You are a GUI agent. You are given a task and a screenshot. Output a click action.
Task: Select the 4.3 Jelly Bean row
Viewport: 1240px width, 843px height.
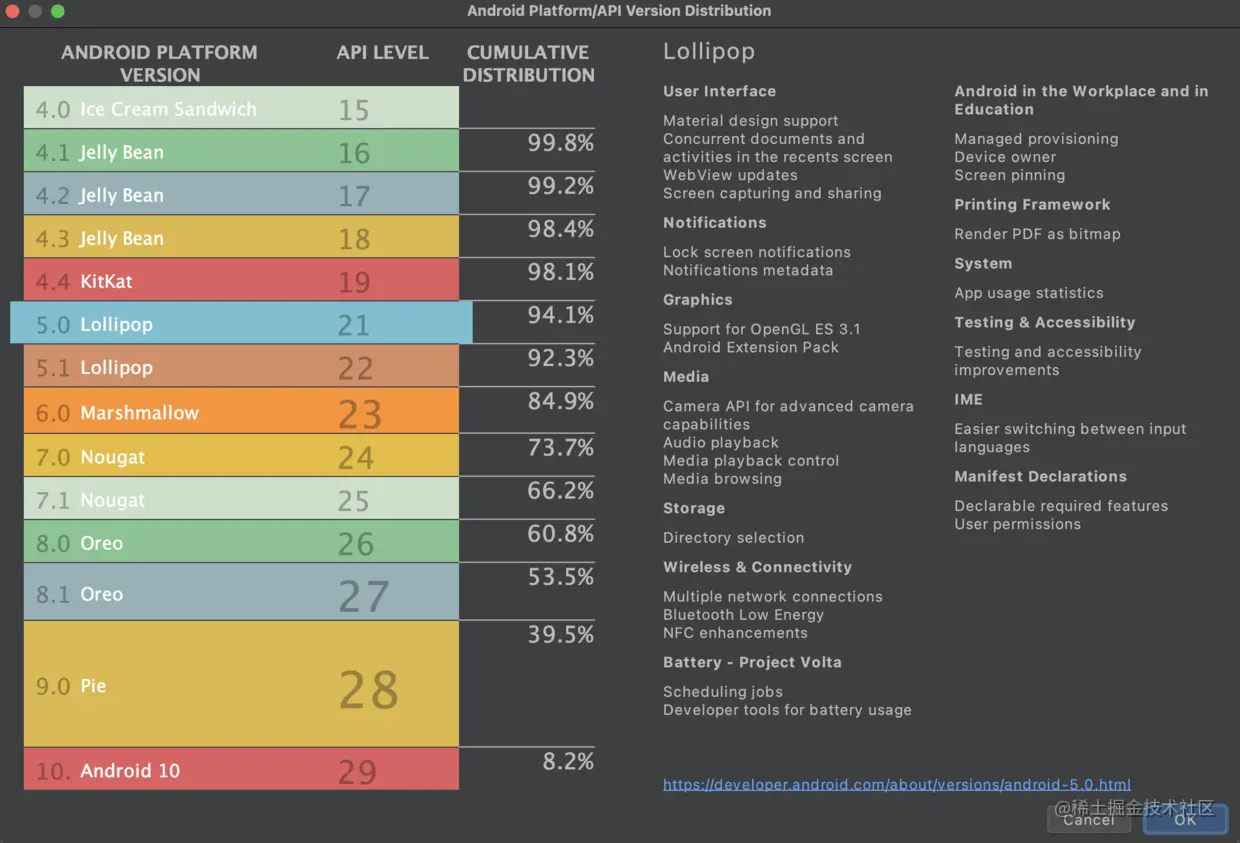pyautogui.click(x=240, y=237)
